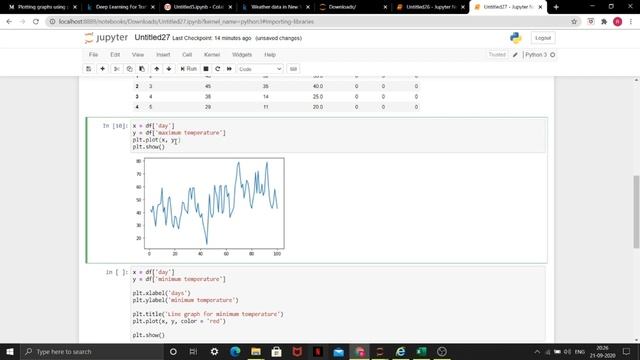Click the address bar URL
Screen dimensions: 640x360
(x=186, y=22)
